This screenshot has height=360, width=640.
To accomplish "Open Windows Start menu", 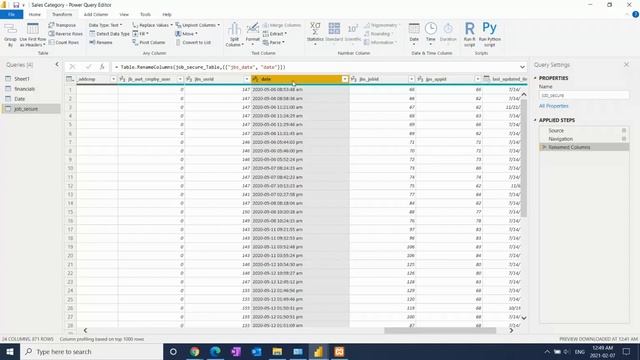I will click(x=10, y=351).
